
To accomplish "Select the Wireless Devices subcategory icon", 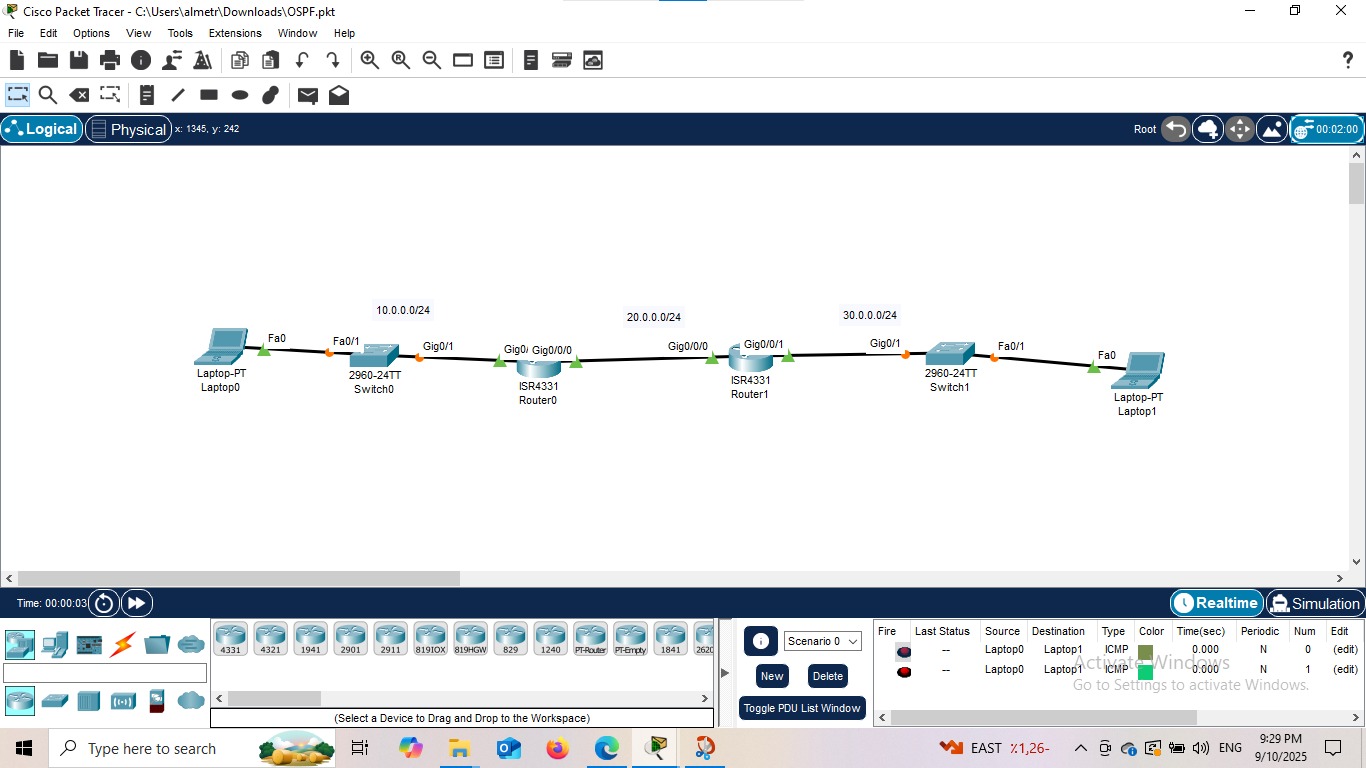I will coord(123,701).
